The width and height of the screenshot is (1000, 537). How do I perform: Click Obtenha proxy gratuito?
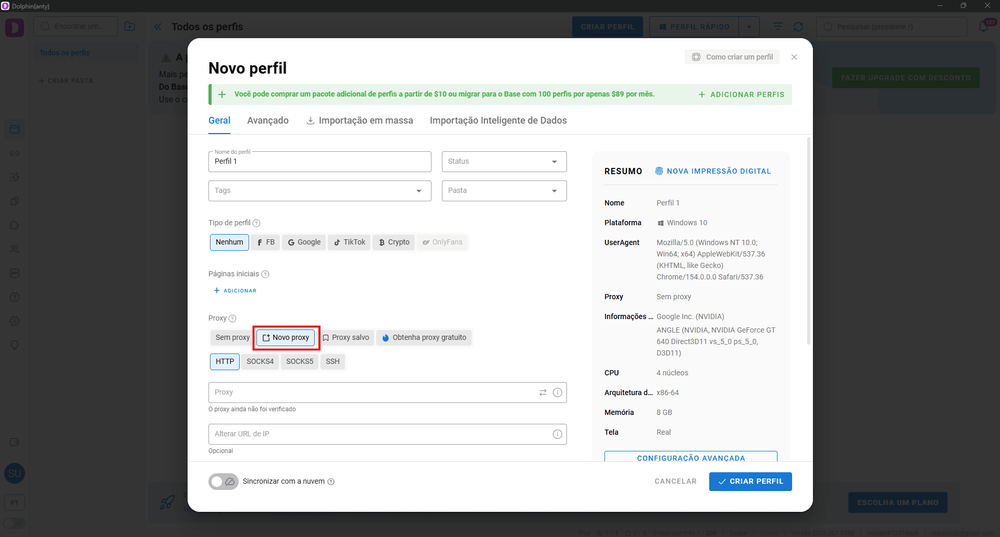tap(424, 337)
